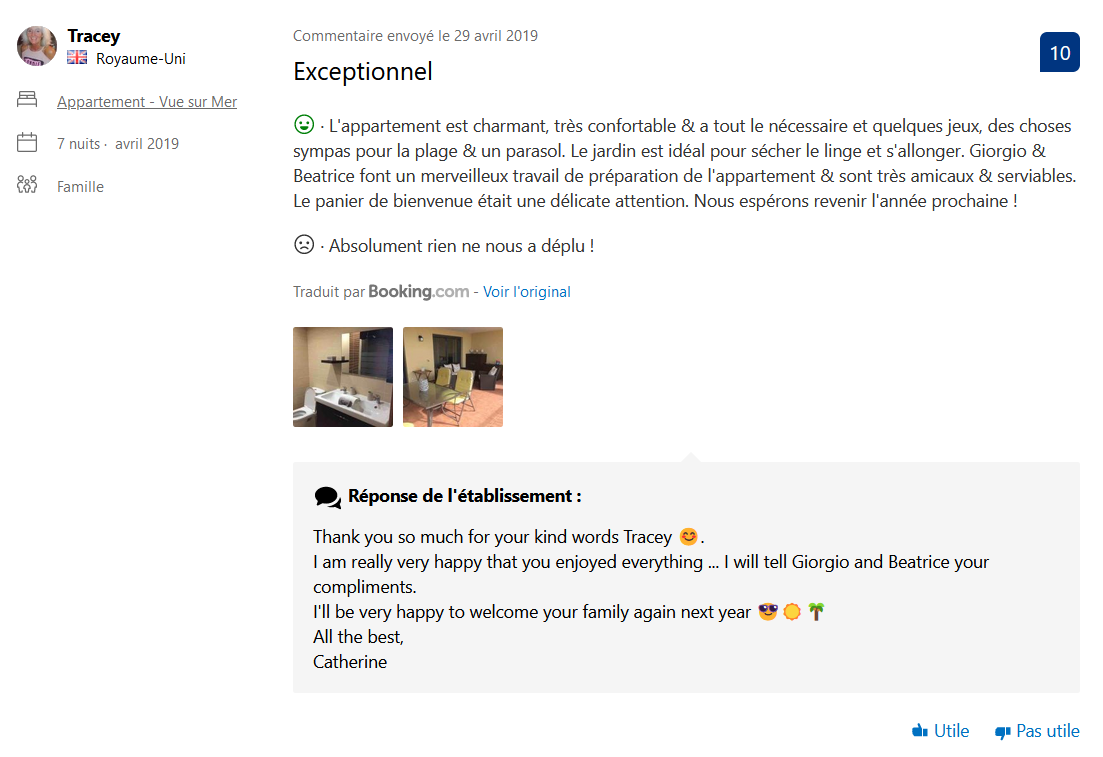Click the United Kingdom flag icon
Screen dimensions: 1103x757
[x=77, y=58]
